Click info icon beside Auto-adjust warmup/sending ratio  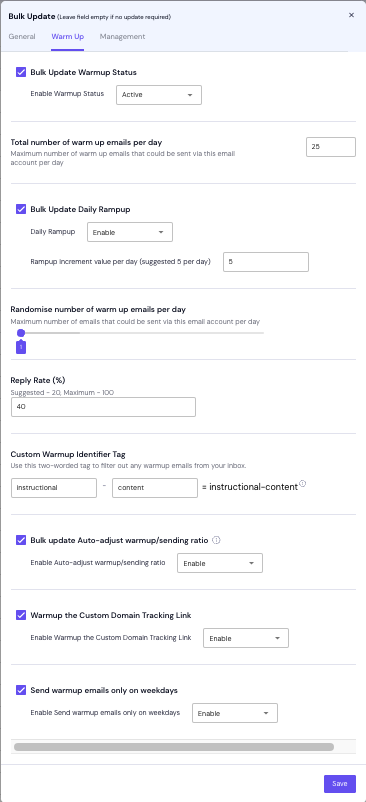click(x=216, y=540)
